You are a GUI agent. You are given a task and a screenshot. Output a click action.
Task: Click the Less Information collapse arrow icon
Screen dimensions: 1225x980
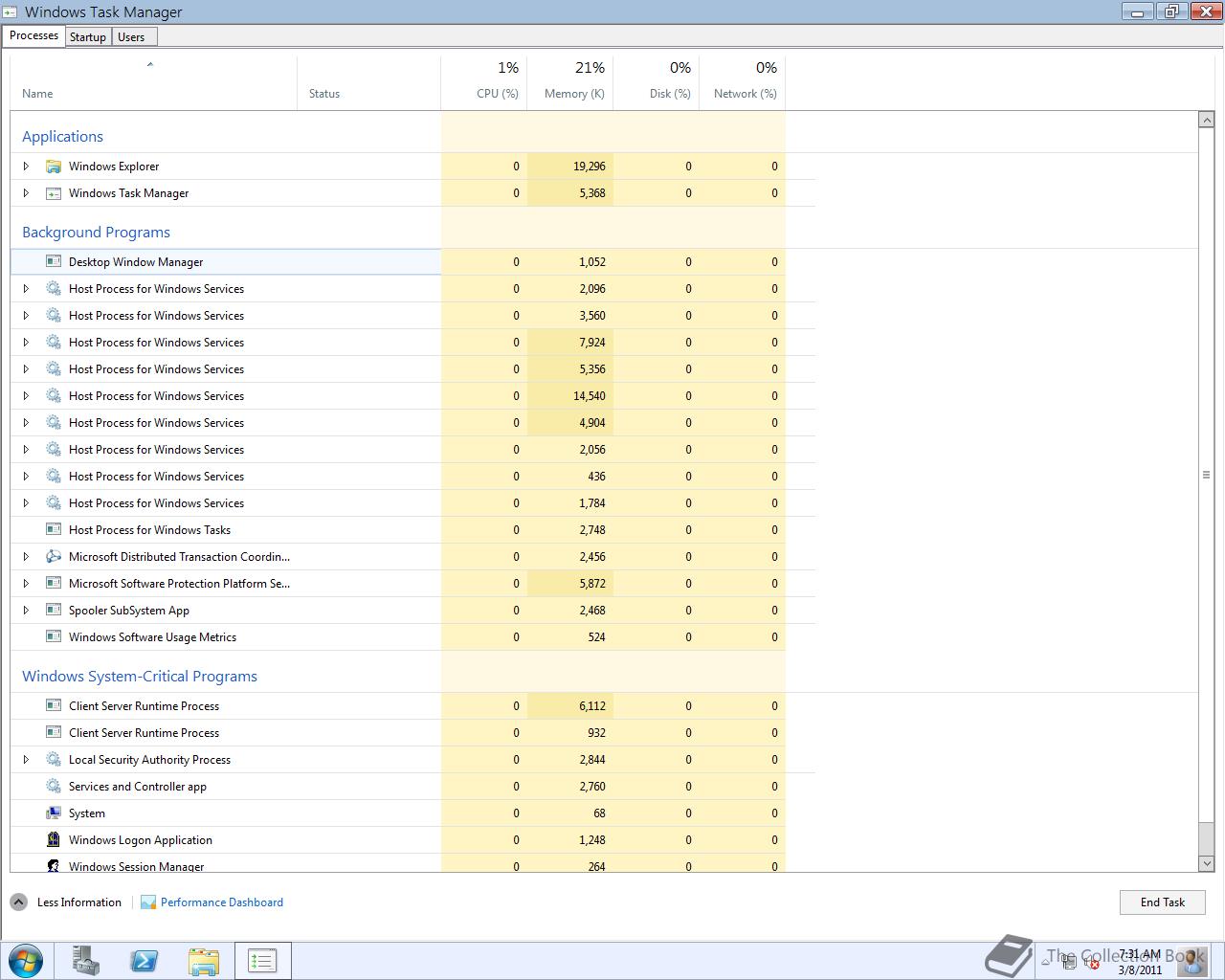coord(19,902)
